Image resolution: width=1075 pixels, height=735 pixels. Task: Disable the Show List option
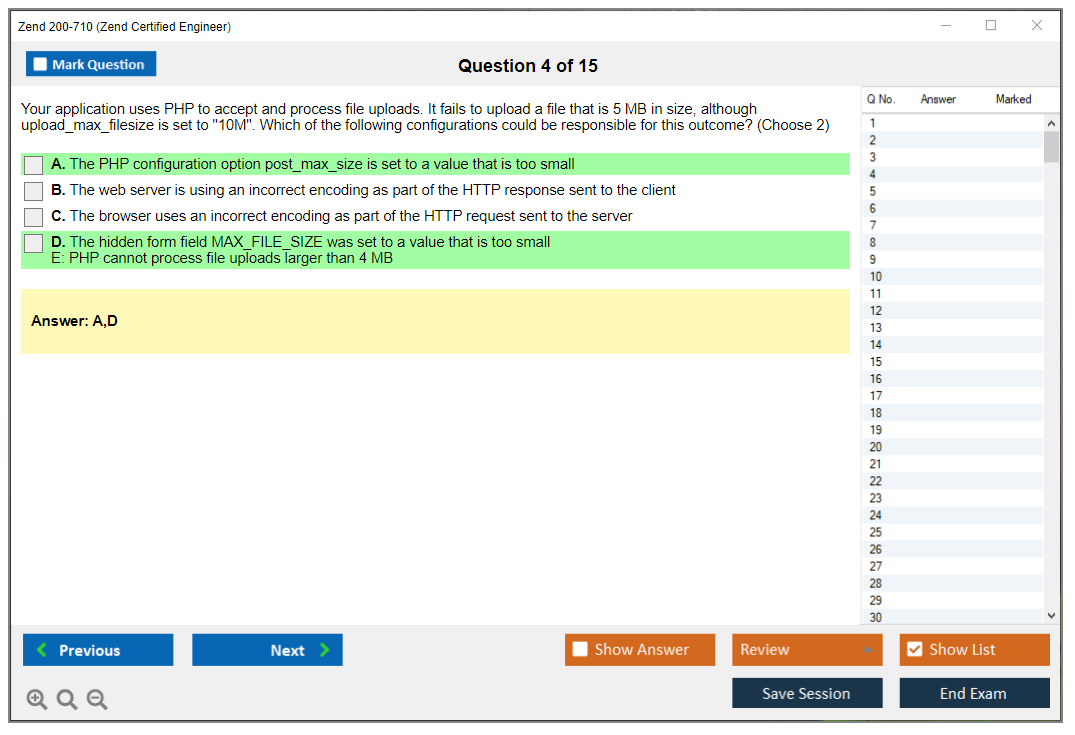[x=974, y=650]
